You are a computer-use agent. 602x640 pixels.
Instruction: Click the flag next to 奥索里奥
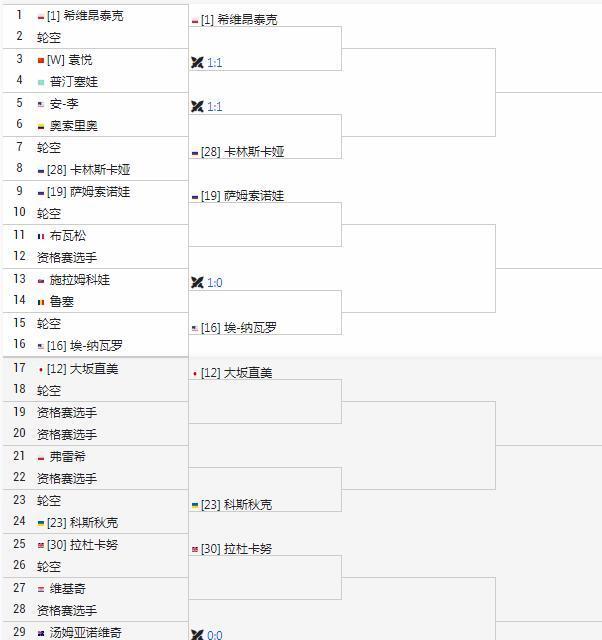pos(41,126)
